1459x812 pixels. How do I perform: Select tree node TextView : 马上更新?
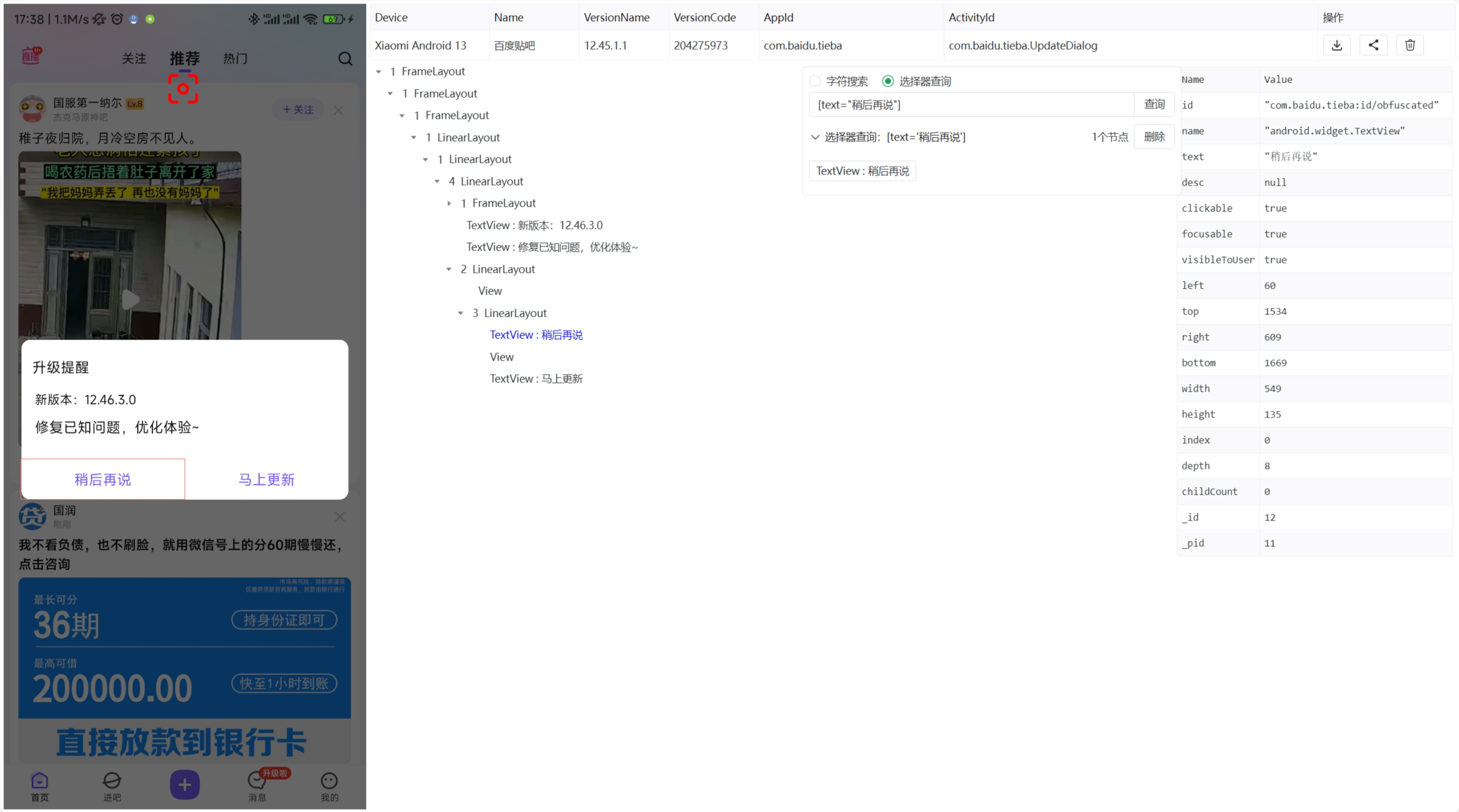coord(536,379)
